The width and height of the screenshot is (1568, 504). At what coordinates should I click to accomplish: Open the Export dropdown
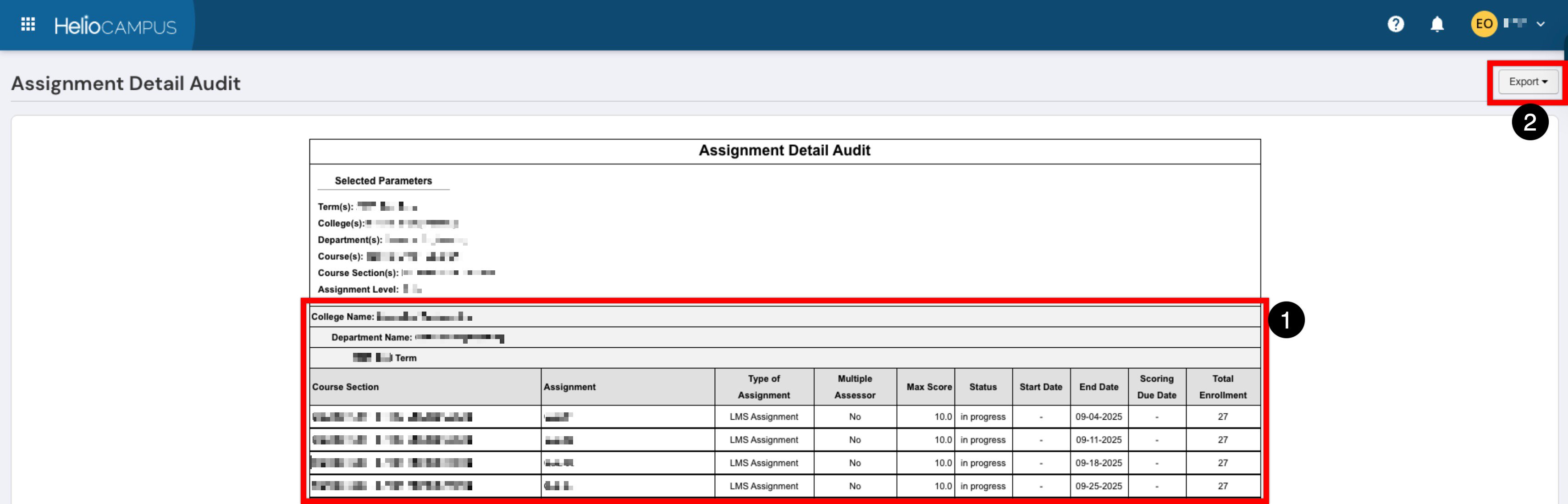point(1527,82)
